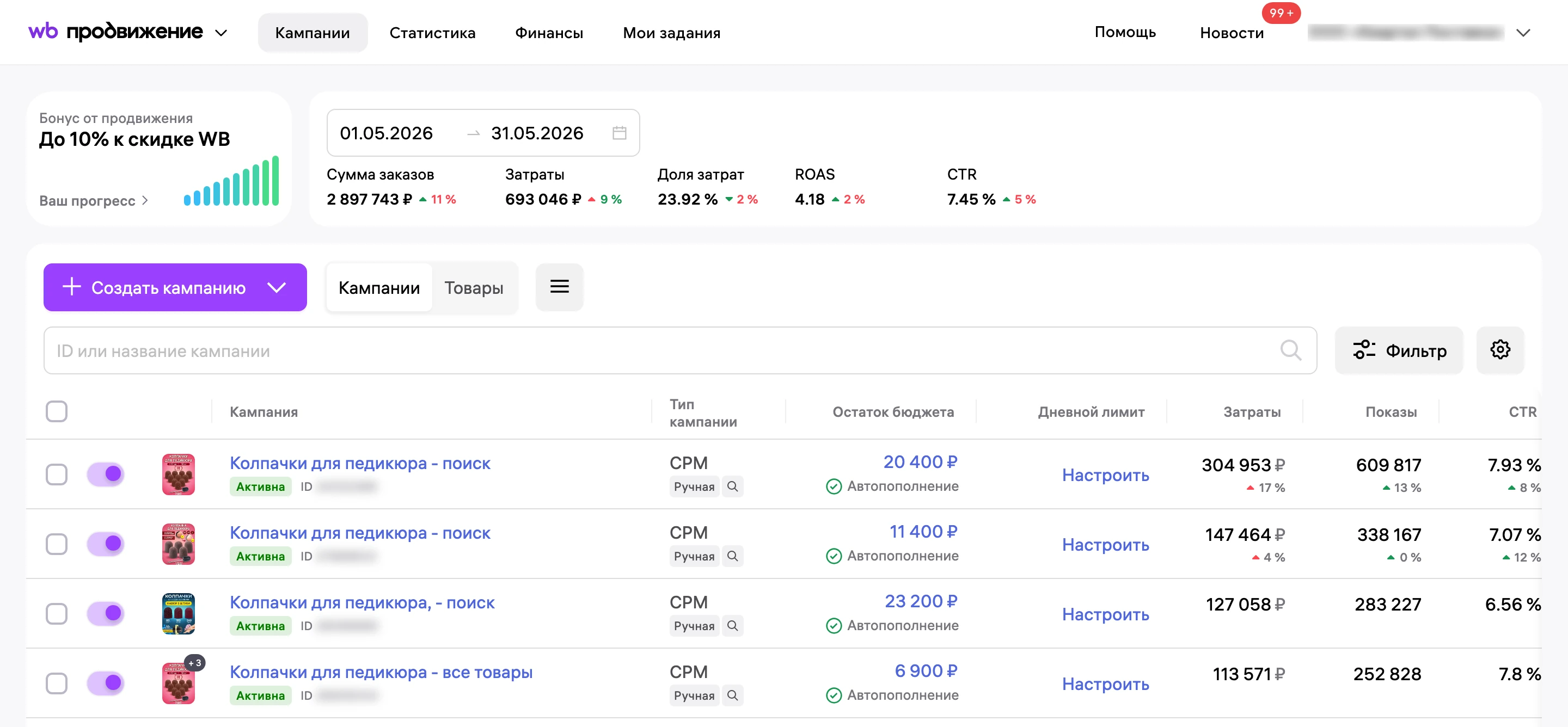Open the Статистика menu tab
1568x727 pixels.
click(x=432, y=33)
